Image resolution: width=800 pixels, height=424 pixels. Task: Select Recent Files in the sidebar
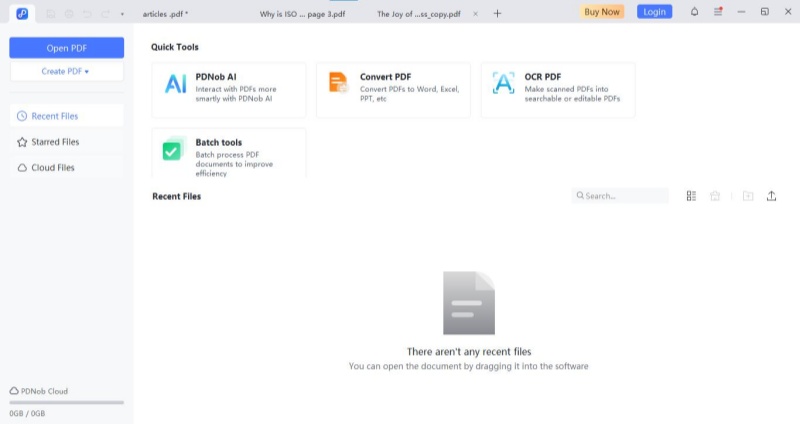point(66,116)
